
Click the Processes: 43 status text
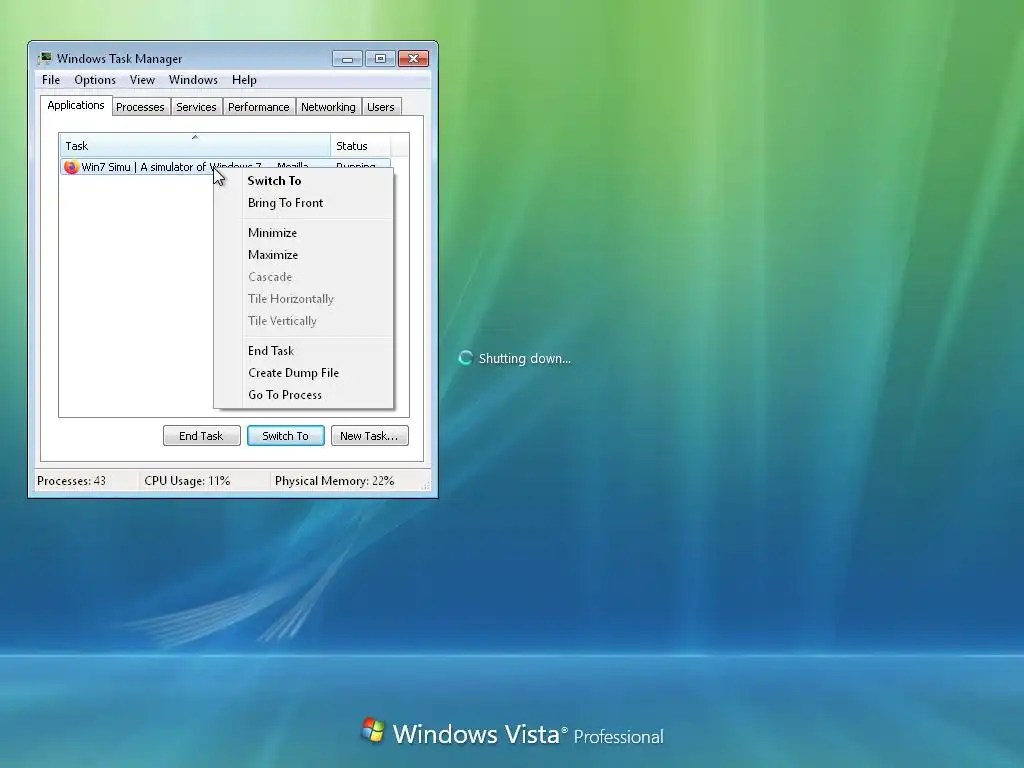click(x=71, y=481)
